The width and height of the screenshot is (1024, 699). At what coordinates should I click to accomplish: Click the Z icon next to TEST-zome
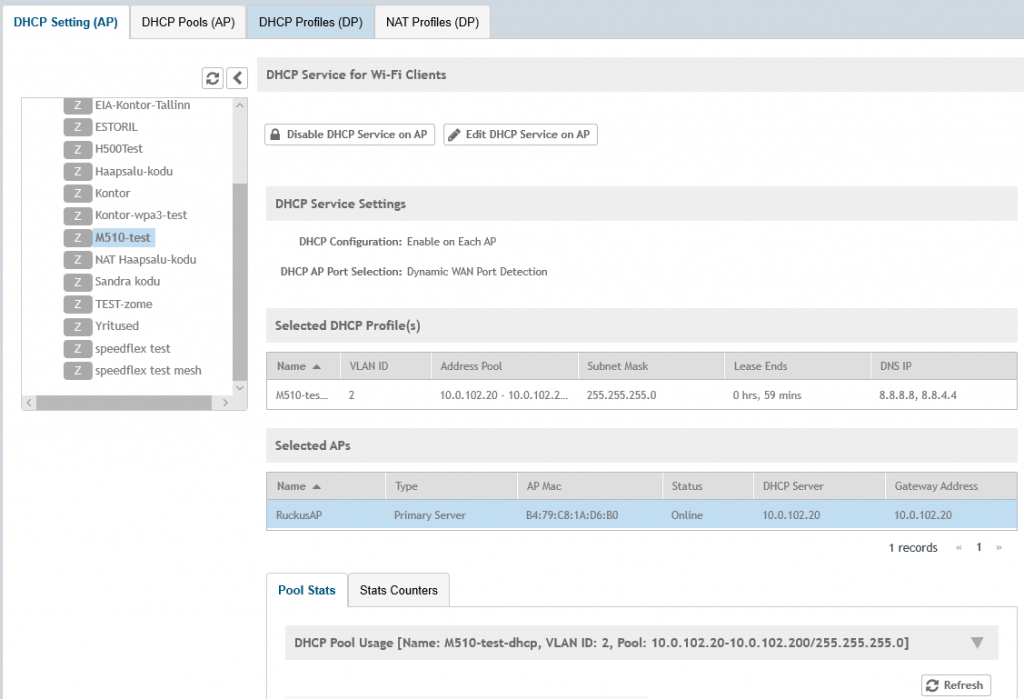[77, 304]
